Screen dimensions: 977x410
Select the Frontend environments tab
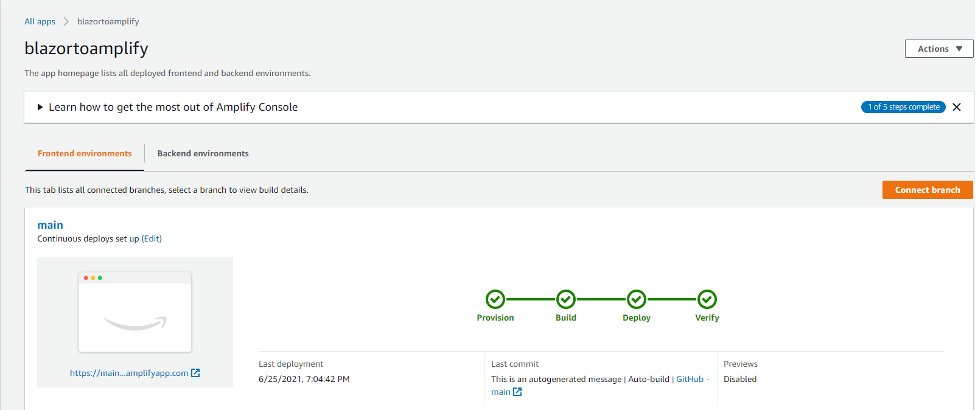(x=84, y=154)
